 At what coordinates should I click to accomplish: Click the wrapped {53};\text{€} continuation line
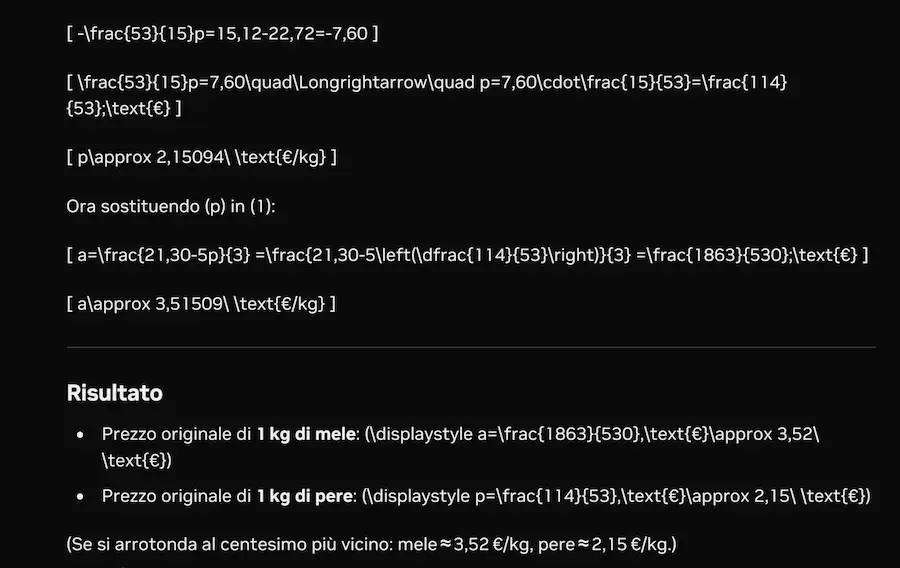[123, 108]
